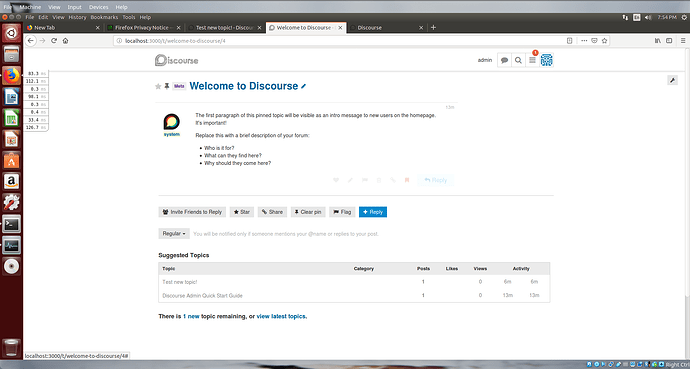Viewport: 690px width, 369px height.
Task: Open the Discourse logo home link
Action: click(177, 60)
